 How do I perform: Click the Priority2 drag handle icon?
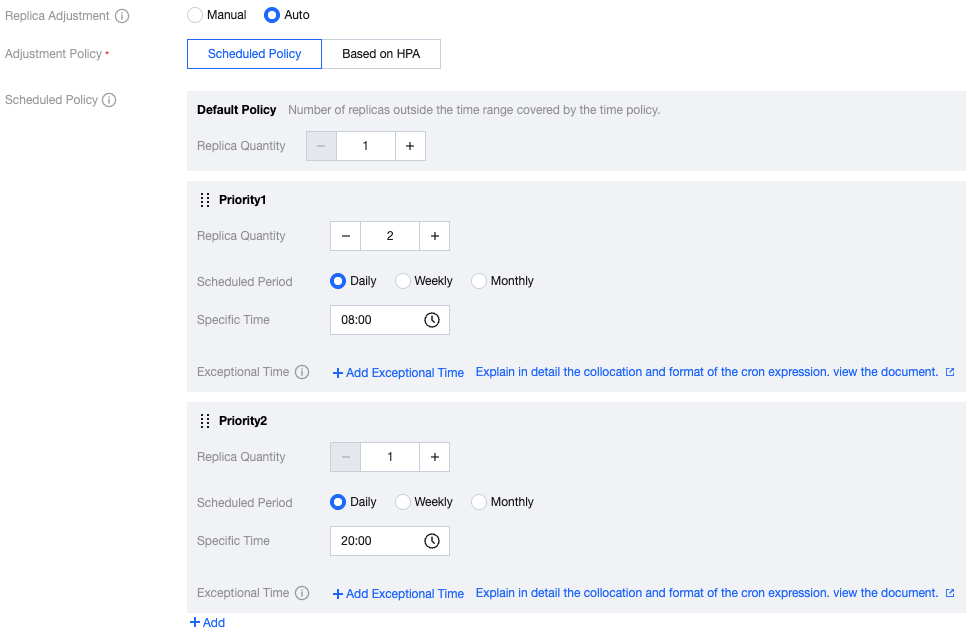205,421
